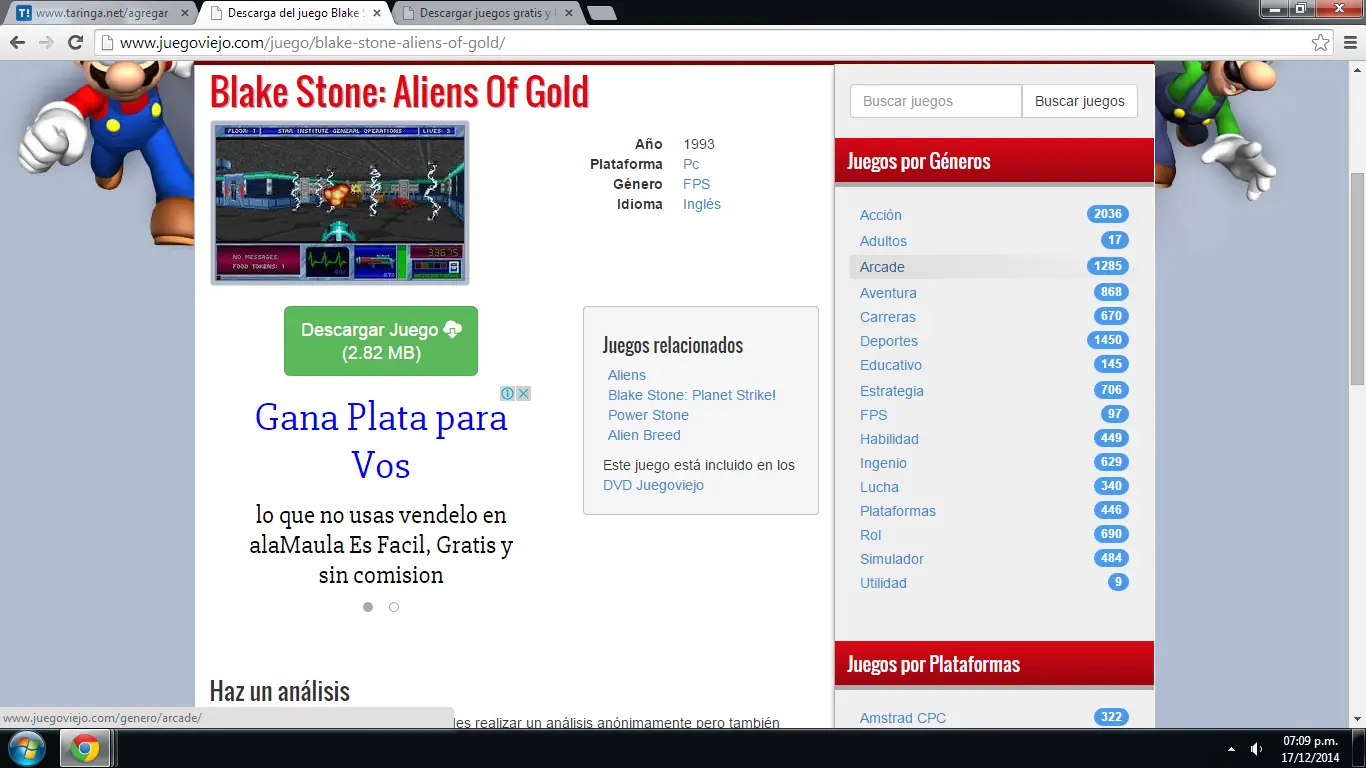Open related game 'Aliens'
This screenshot has width=1366, height=768.
[627, 375]
